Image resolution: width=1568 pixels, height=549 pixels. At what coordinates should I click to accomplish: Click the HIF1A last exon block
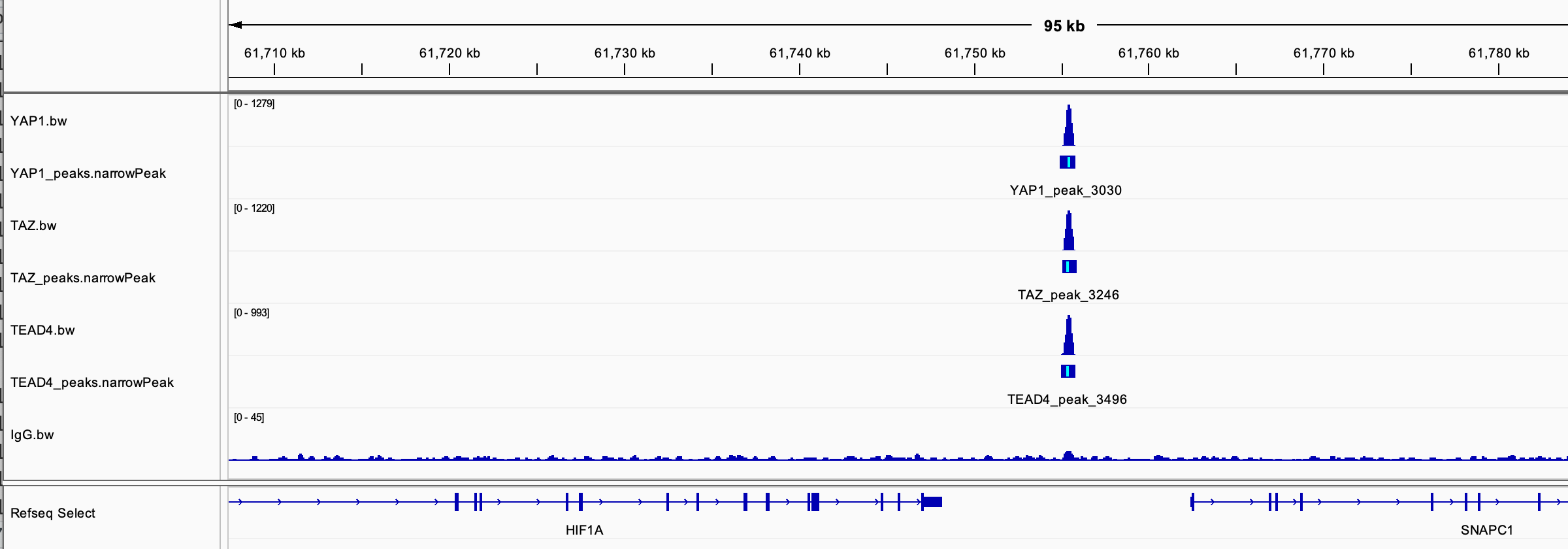(x=932, y=502)
